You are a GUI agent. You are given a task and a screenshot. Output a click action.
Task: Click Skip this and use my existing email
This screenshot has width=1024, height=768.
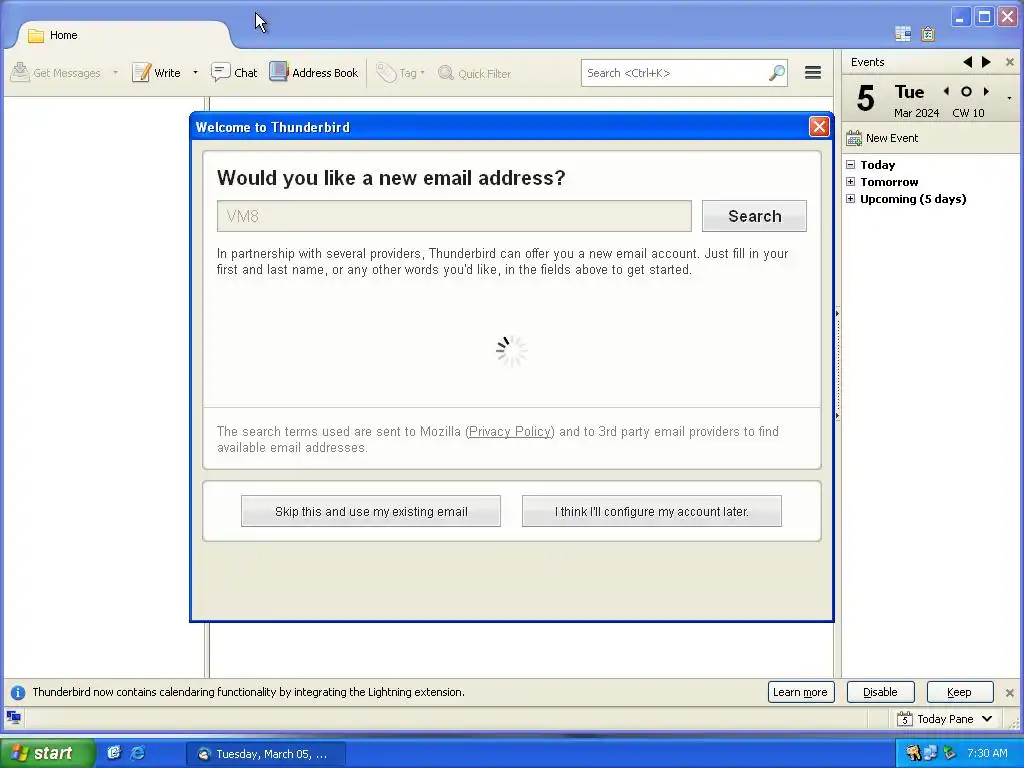click(371, 511)
